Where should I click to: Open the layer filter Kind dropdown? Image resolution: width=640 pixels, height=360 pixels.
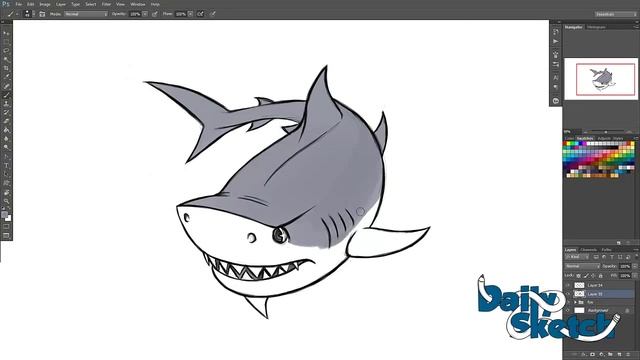tap(577, 257)
